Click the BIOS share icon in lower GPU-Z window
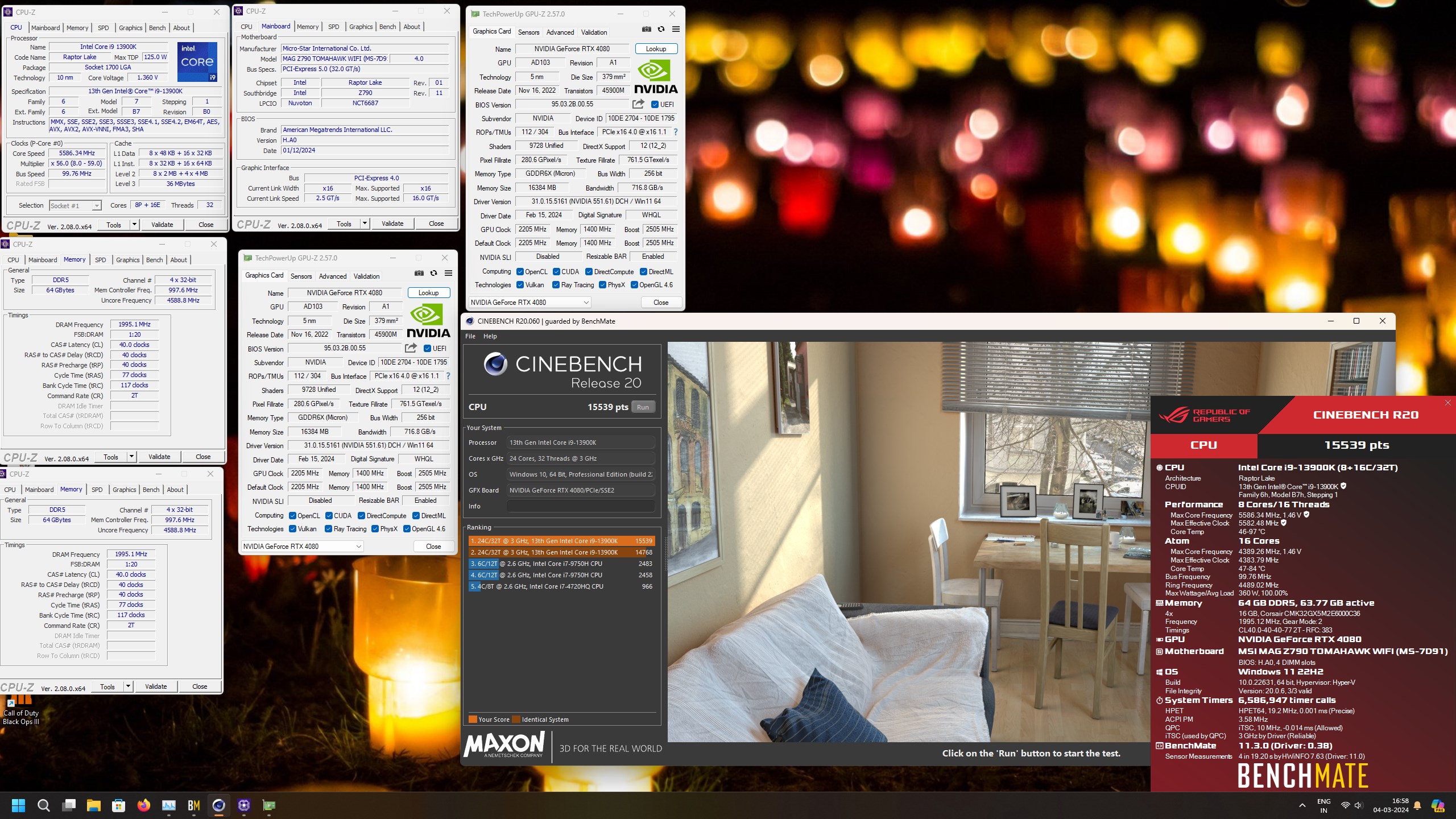 (x=411, y=348)
